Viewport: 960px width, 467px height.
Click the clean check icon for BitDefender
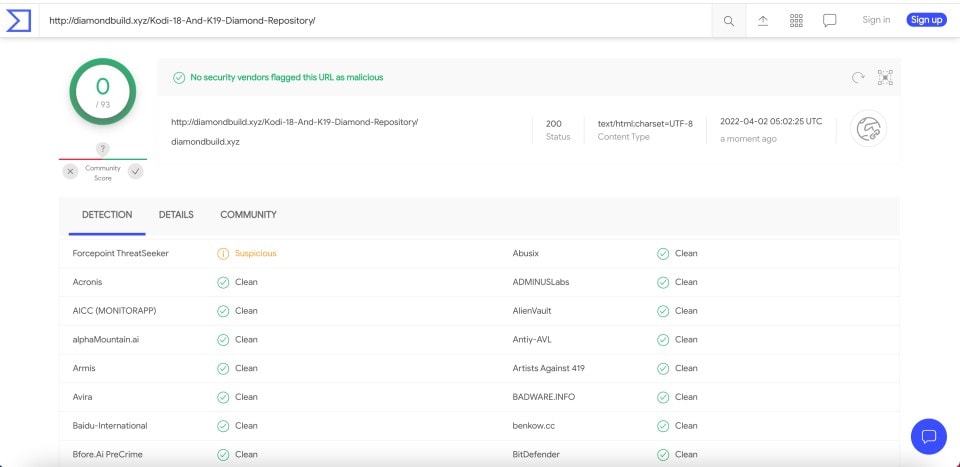point(663,455)
